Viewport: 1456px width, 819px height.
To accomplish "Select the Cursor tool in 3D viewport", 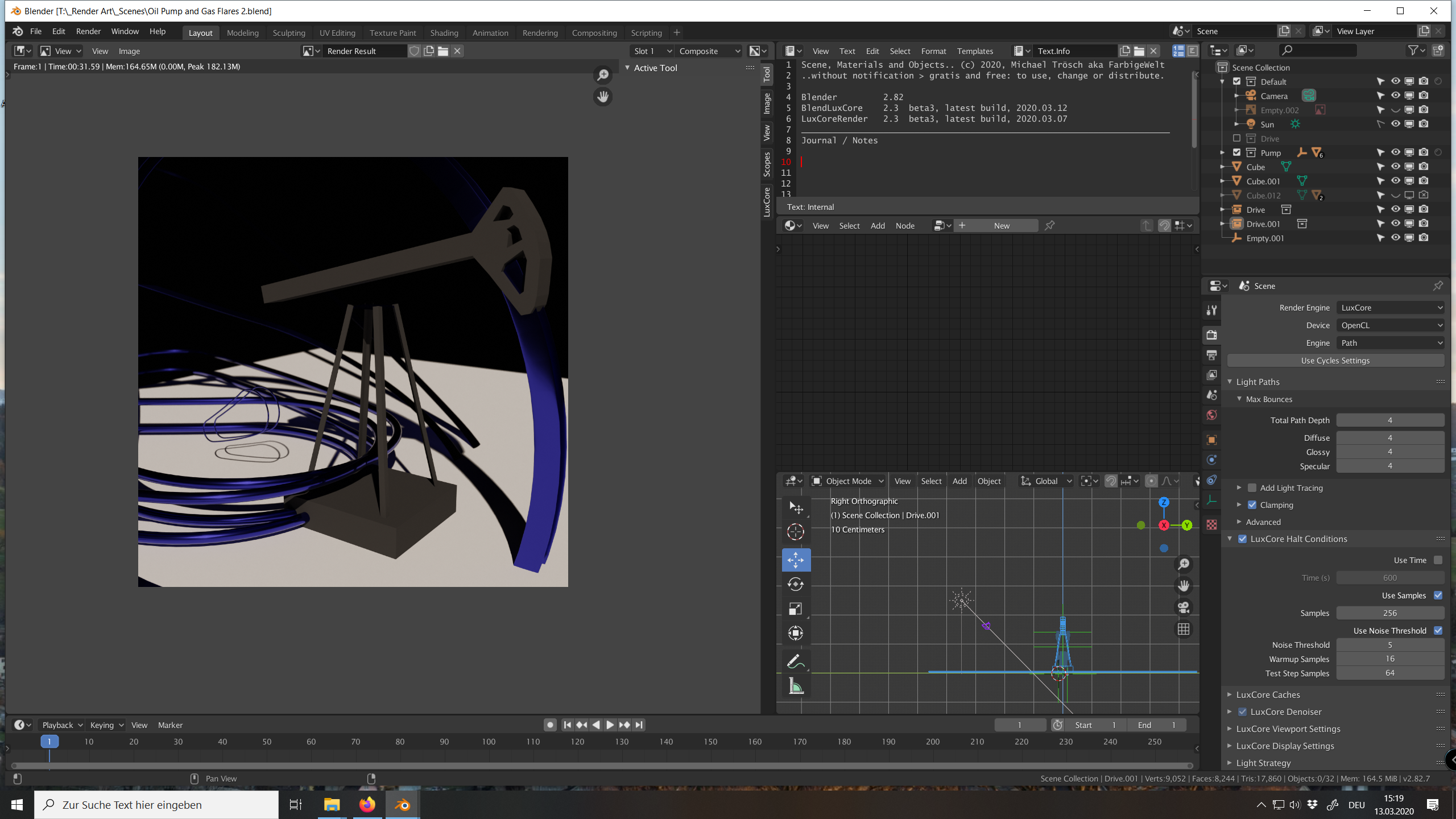I will [x=795, y=532].
